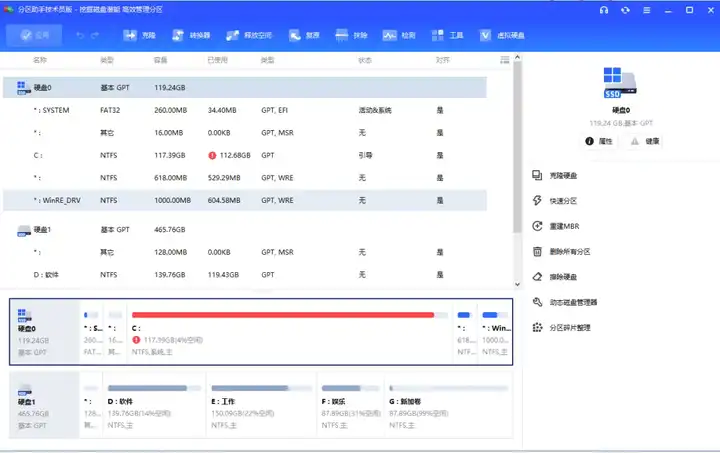The image size is (720, 453).
Task: Click the 应用 apply button
Action: coord(34,35)
